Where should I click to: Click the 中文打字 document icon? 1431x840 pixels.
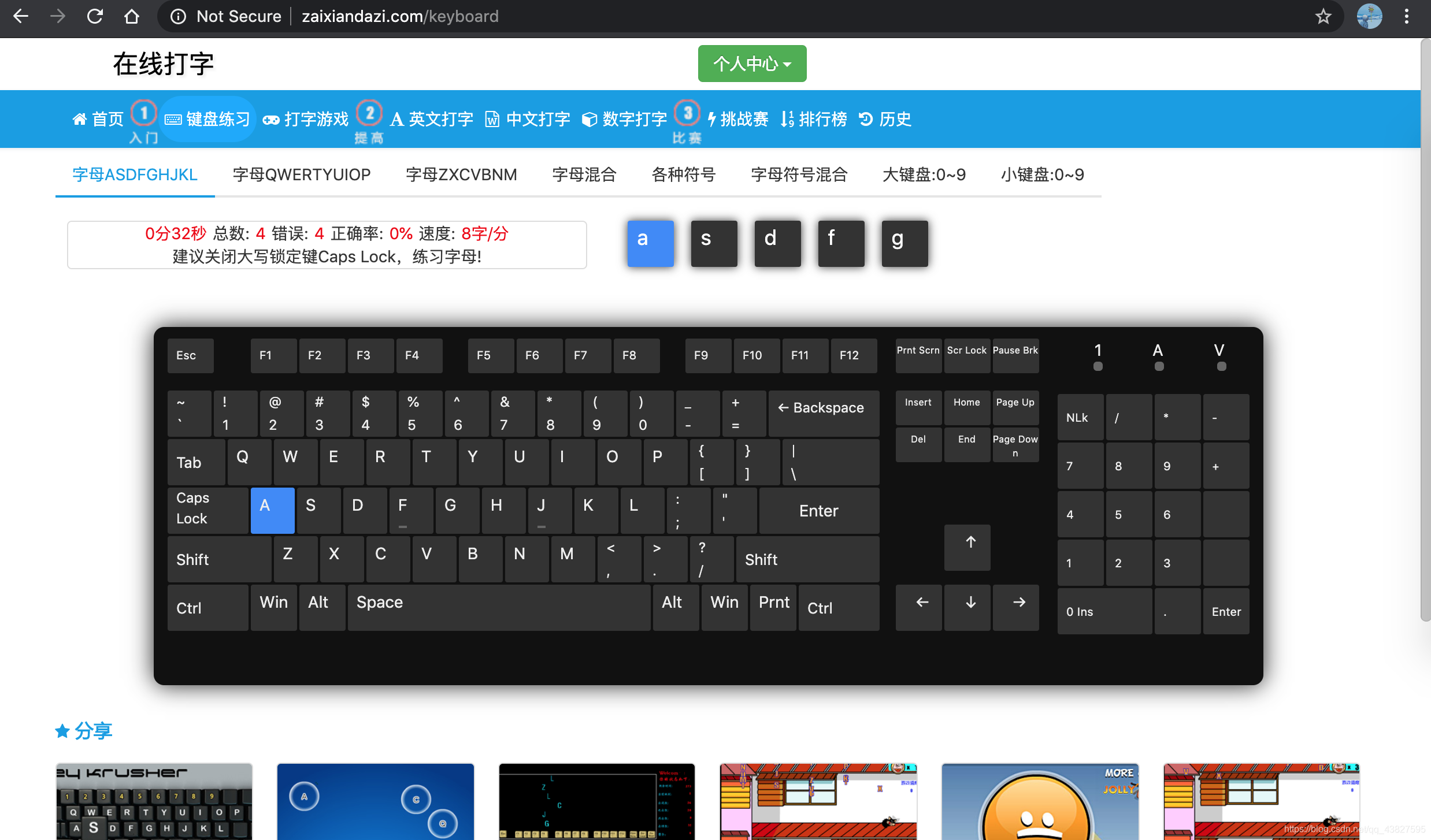coord(492,120)
